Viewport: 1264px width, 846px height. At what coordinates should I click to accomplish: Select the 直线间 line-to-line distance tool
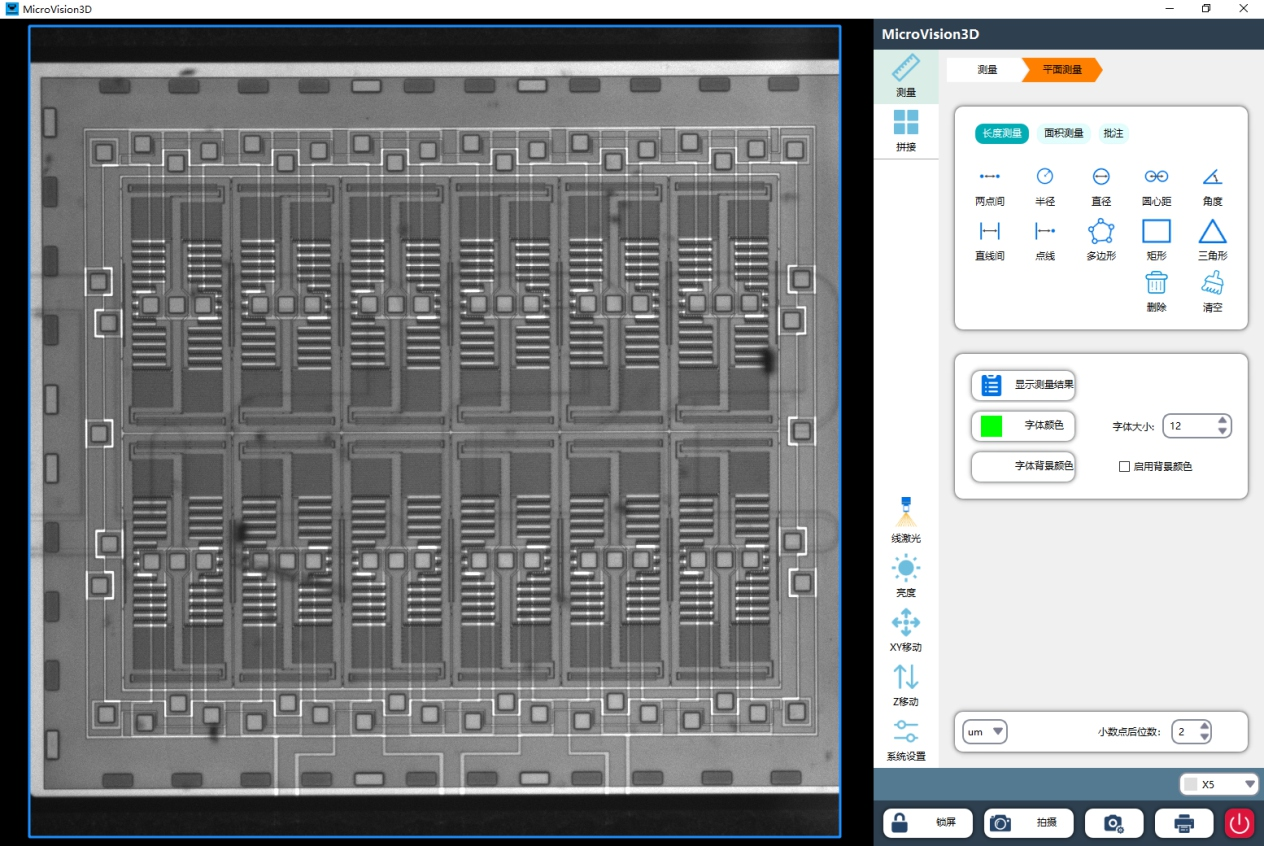tap(990, 241)
